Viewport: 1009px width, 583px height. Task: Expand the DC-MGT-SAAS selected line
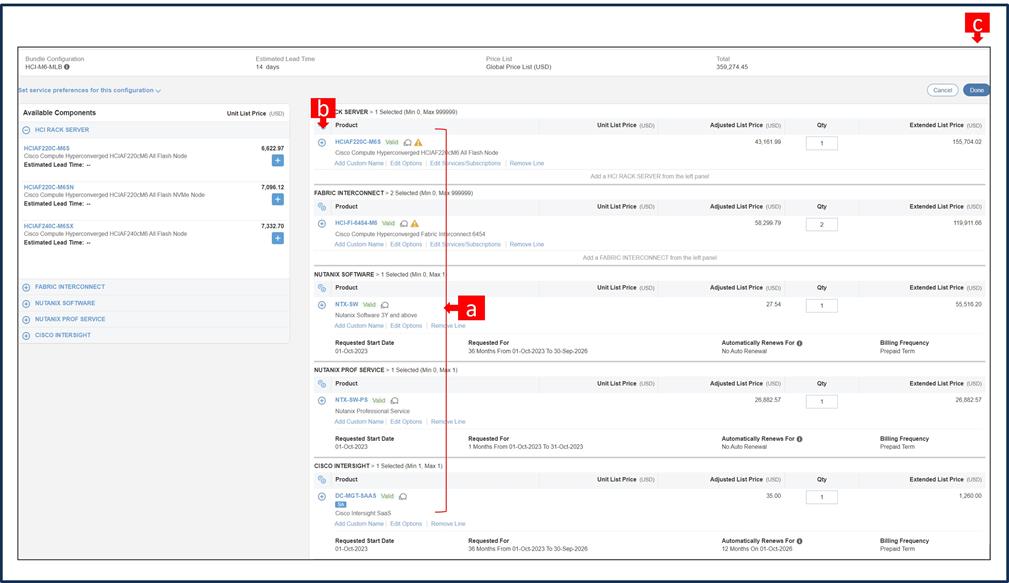pyautogui.click(x=322, y=496)
